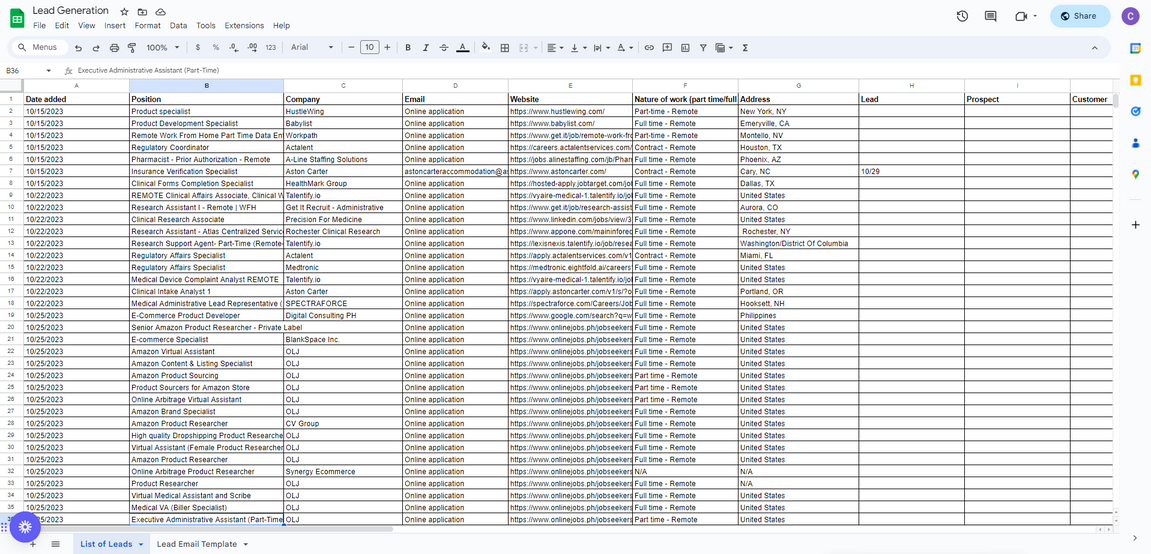
Task: Insert a comment
Action: (x=667, y=48)
